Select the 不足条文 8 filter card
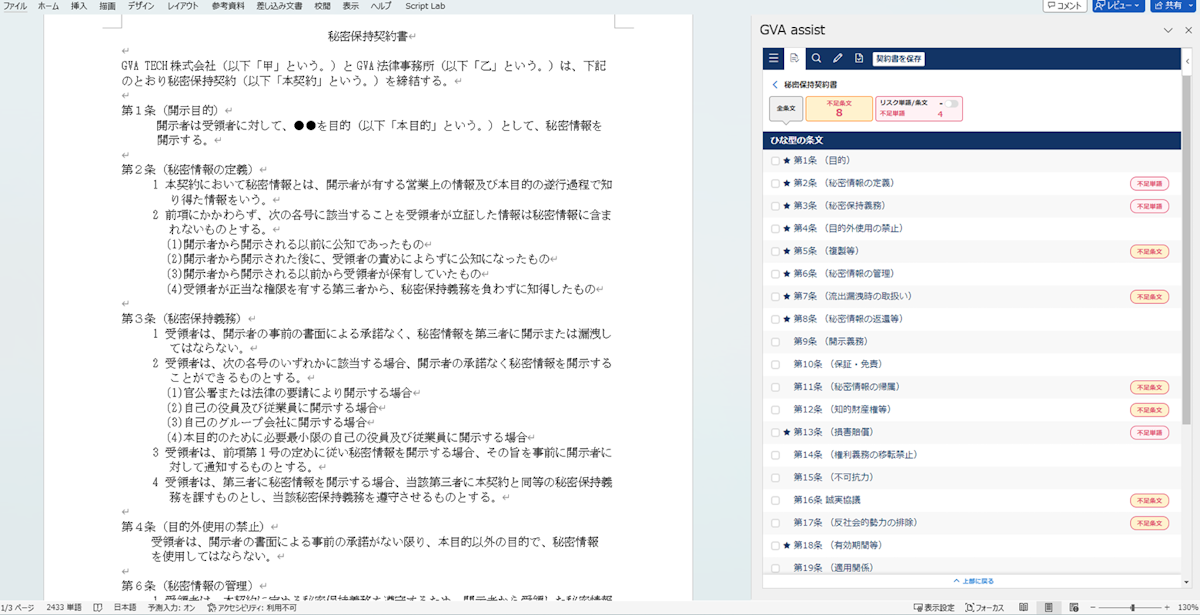 (838, 108)
